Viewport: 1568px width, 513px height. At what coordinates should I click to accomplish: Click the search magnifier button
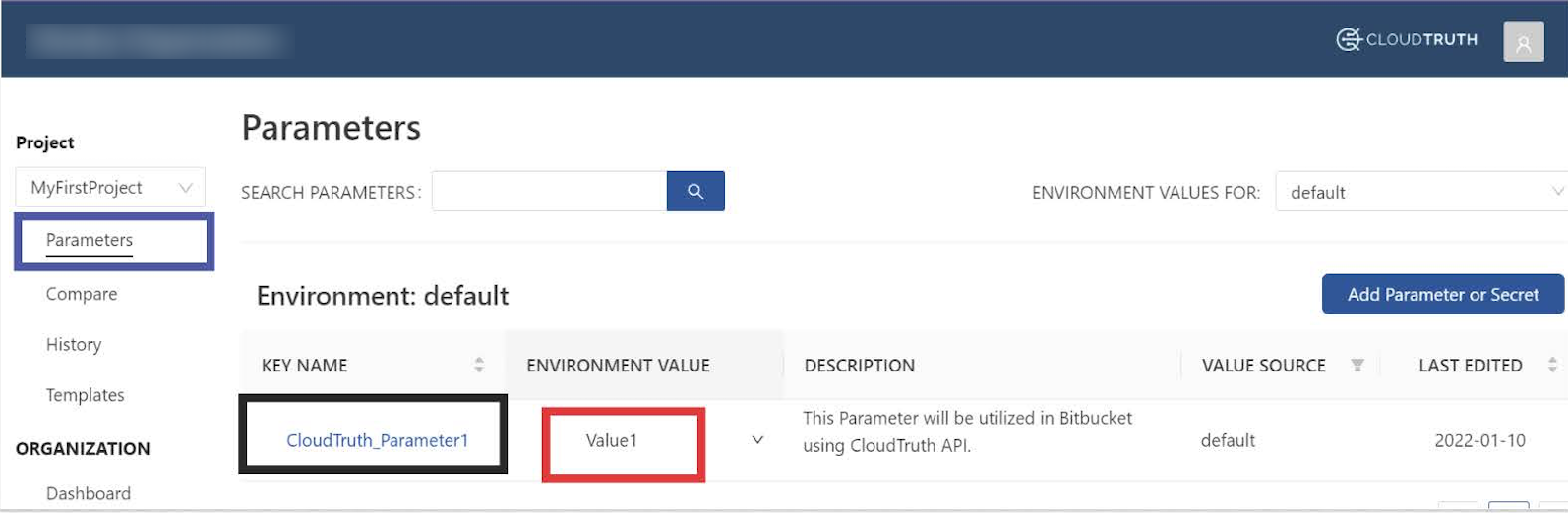pyautogui.click(x=695, y=191)
